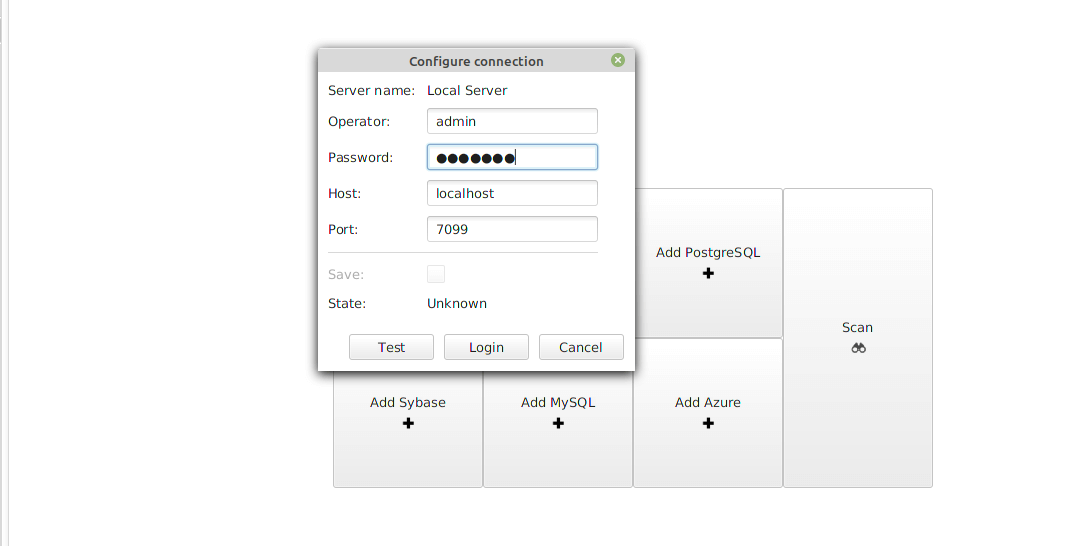1084x546 pixels.
Task: Select the Host text field
Action: [x=512, y=193]
